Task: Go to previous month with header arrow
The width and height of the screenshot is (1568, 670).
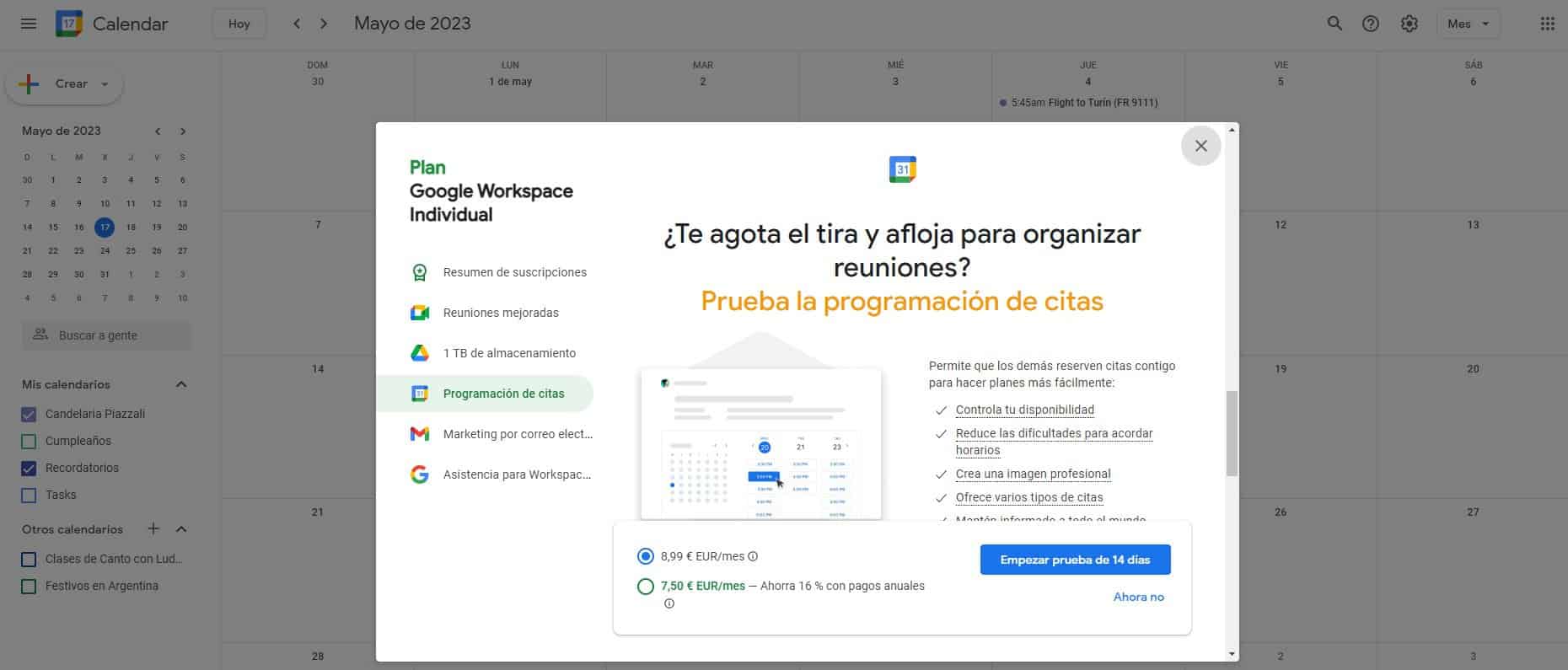Action: click(297, 24)
